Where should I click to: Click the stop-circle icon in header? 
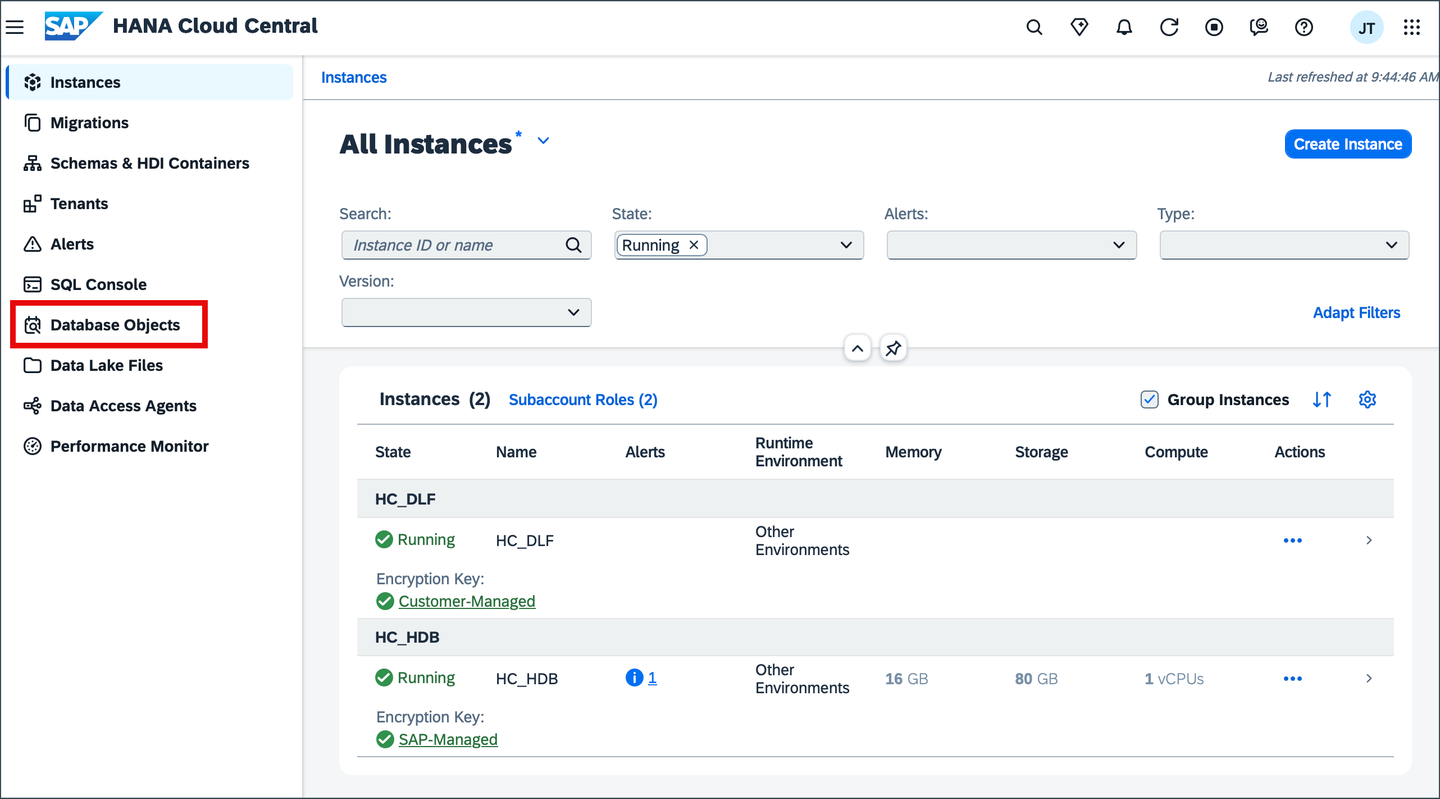point(1214,28)
